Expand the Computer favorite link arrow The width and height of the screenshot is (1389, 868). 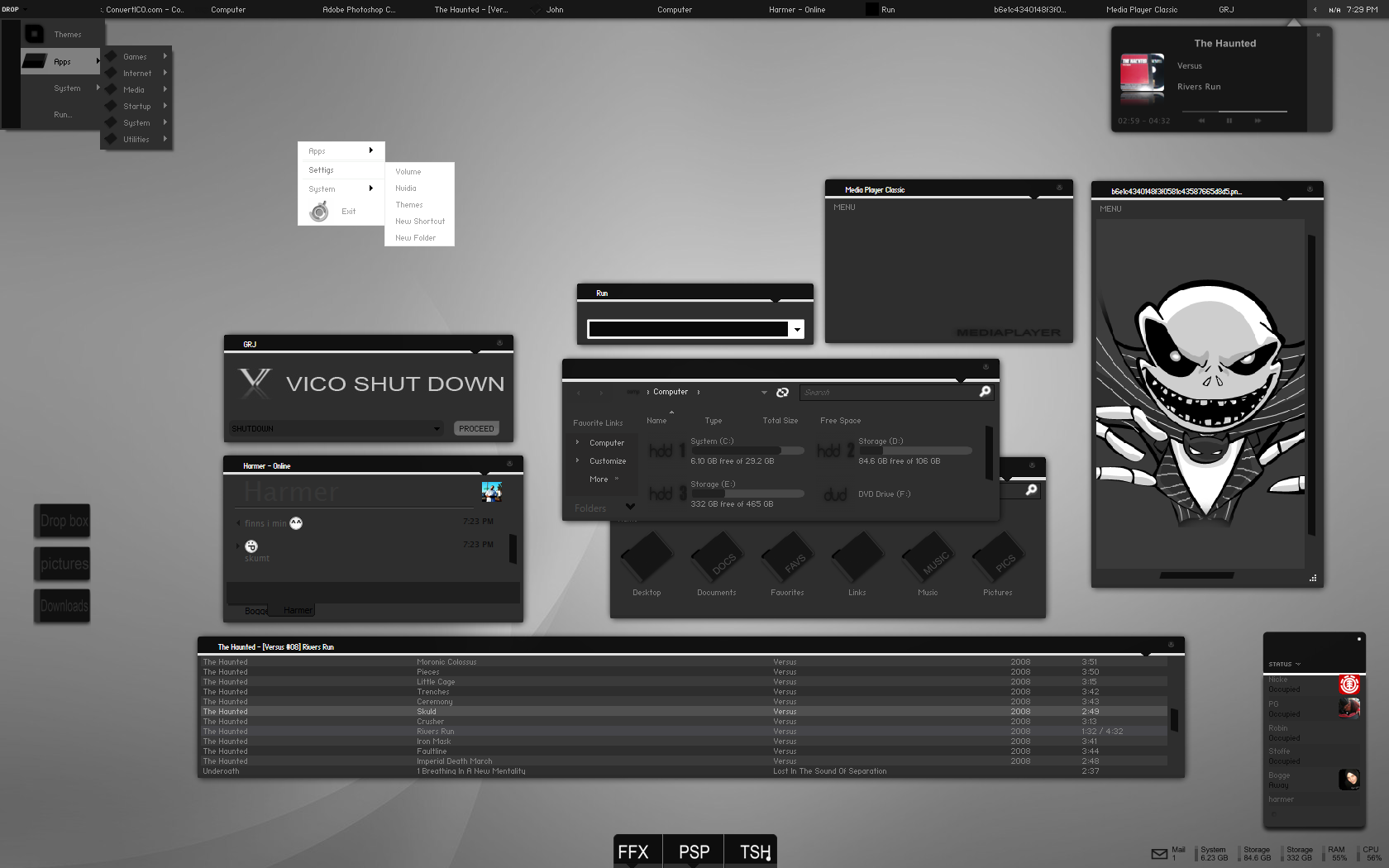click(x=577, y=442)
